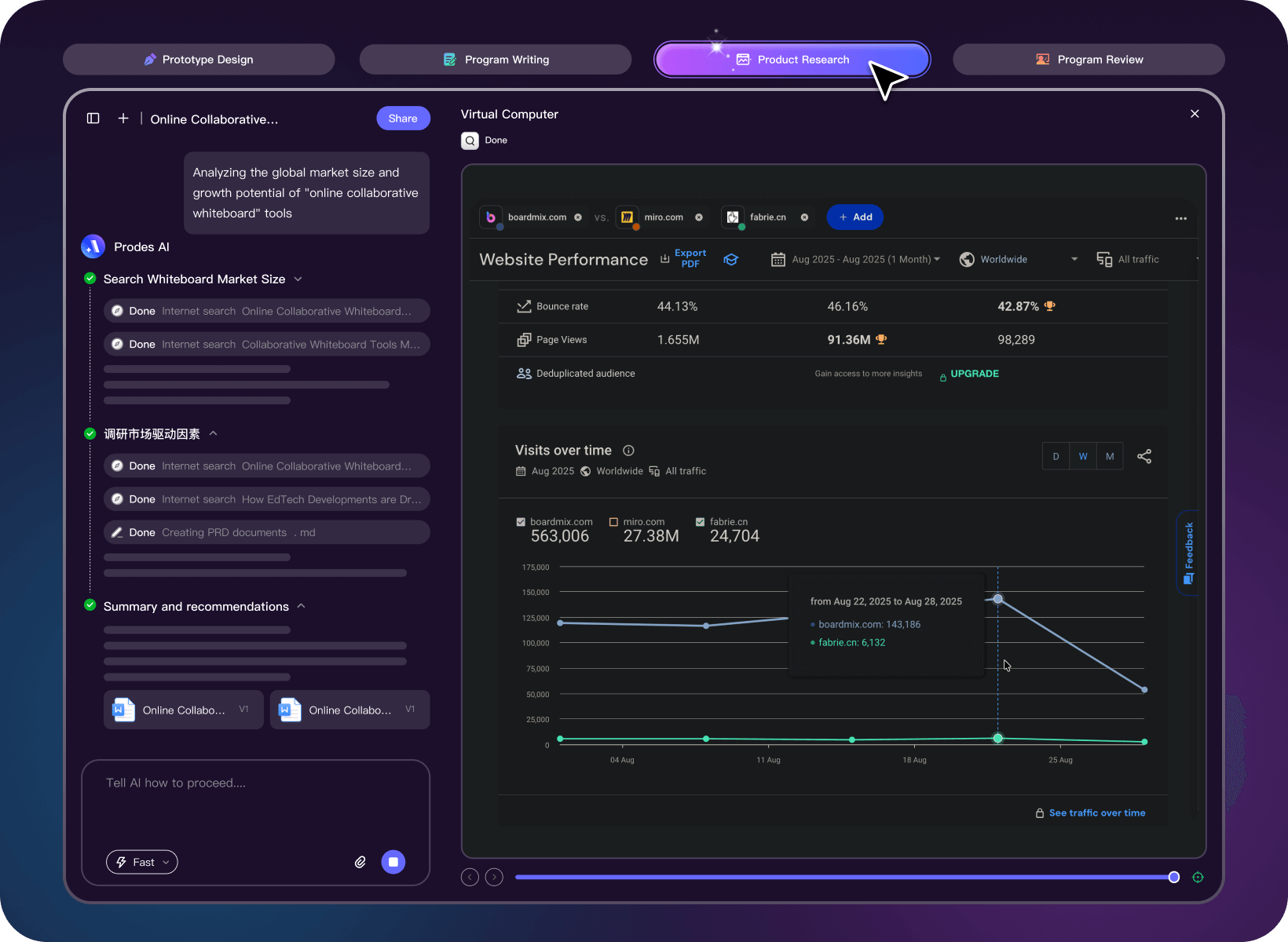The image size is (1288, 942).
Task: Click the See traffic over time link
Action: pyautogui.click(x=1096, y=813)
